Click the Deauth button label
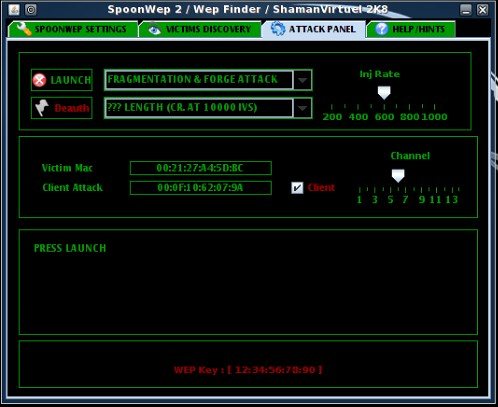Screen dimensions: 498x407 point(72,108)
